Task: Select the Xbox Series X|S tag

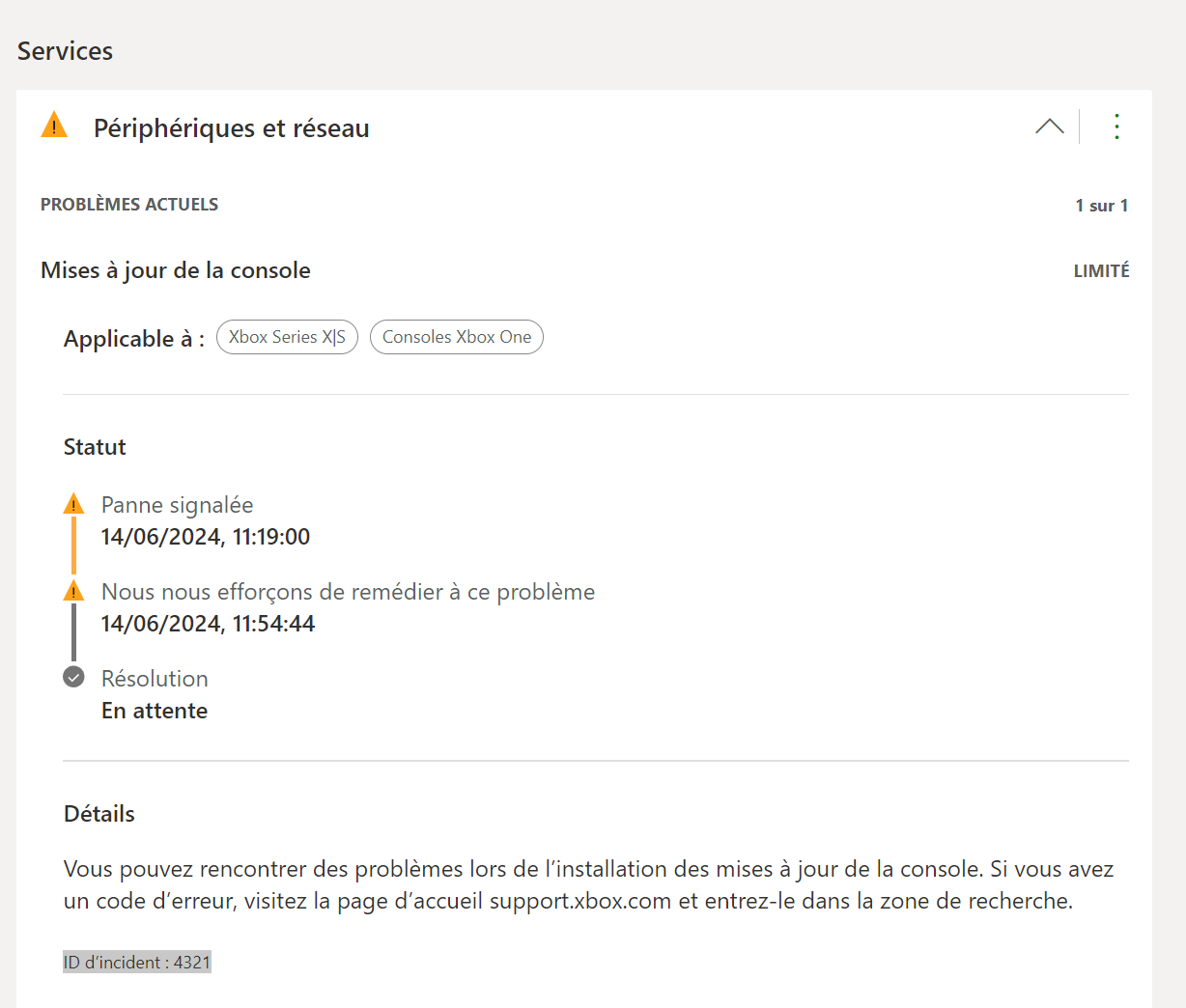Action: click(x=287, y=337)
